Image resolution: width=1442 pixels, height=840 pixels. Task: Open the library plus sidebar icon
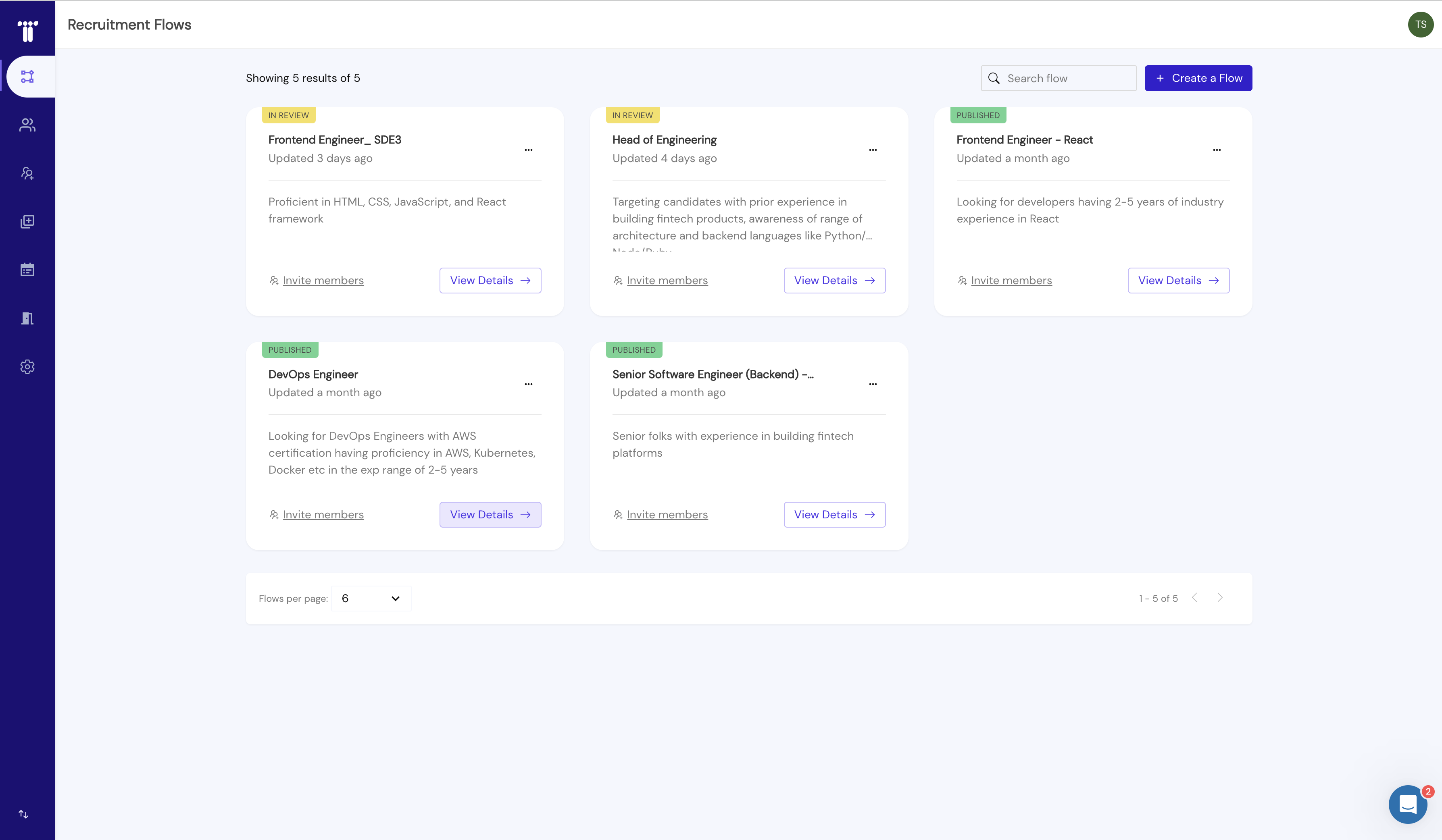coord(27,221)
